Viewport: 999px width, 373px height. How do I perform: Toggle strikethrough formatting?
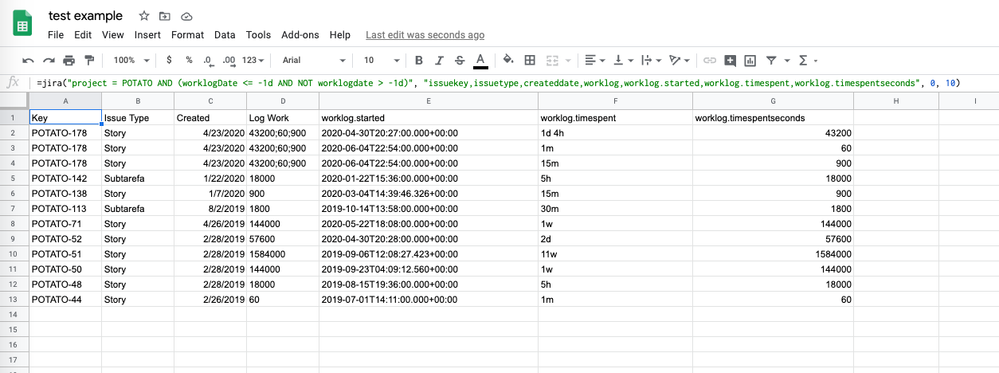tap(459, 60)
